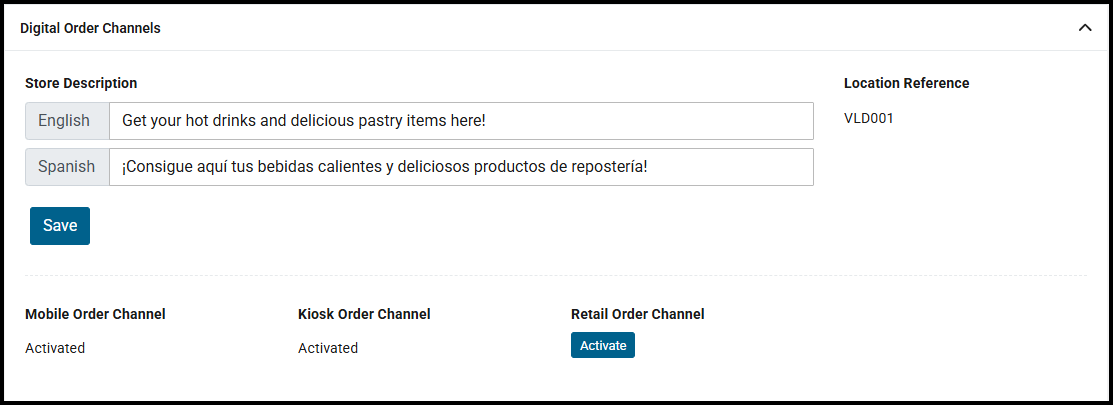Click the Mobile Order Channel label
Screen dimensions: 1113x405
point(95,314)
